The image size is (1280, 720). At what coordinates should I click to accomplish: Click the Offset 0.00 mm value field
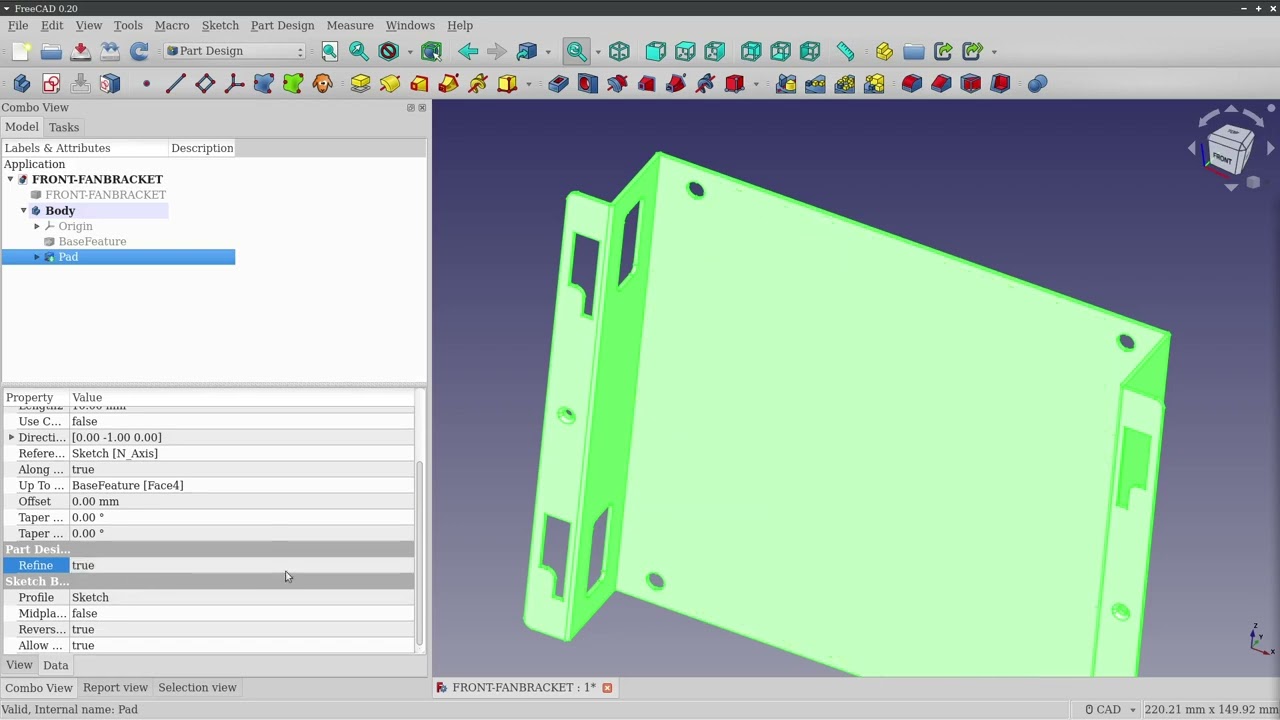[241, 501]
